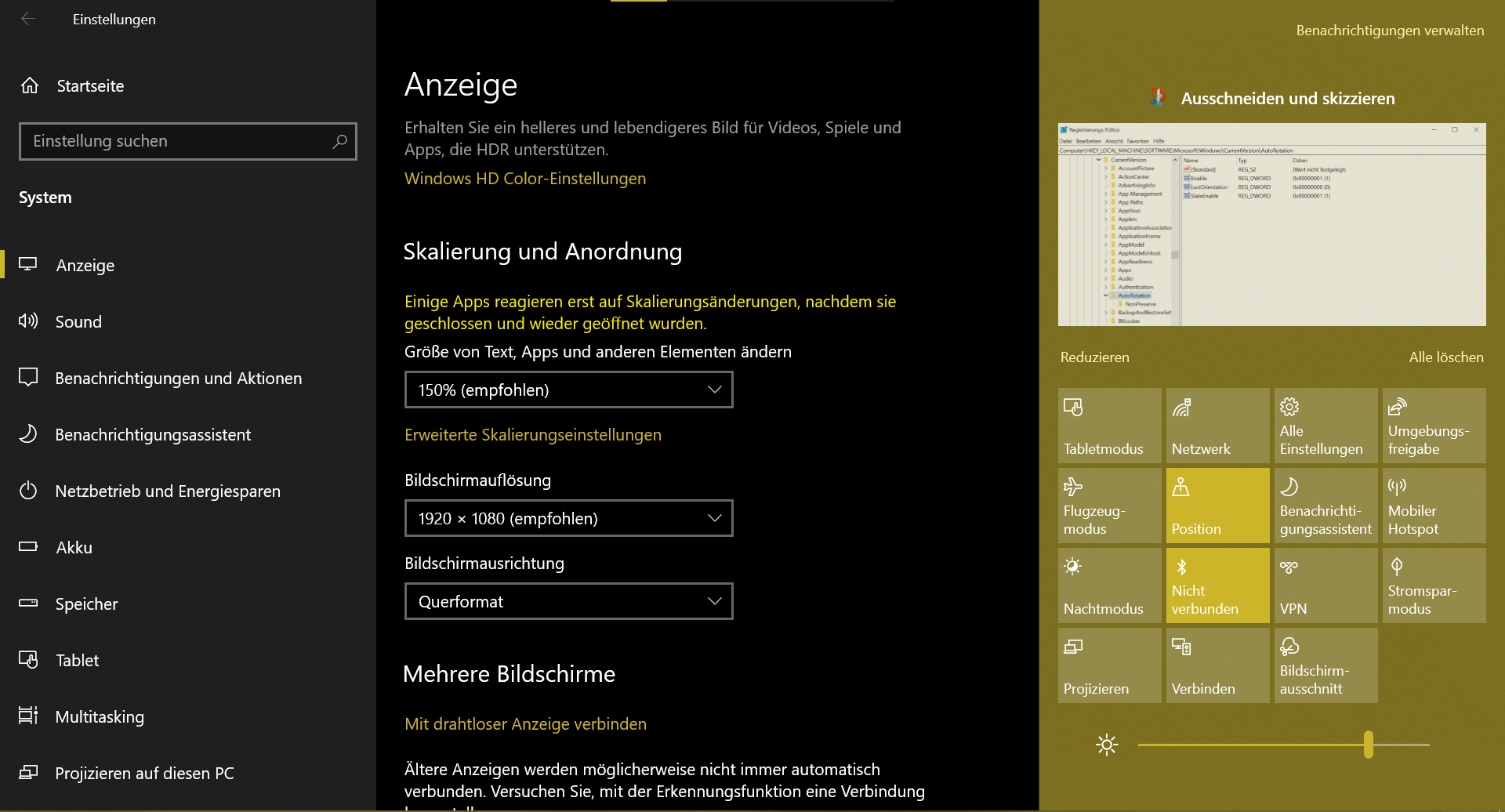
Task: Toggle Umgebungsfreigabe tile
Action: pyautogui.click(x=1434, y=426)
